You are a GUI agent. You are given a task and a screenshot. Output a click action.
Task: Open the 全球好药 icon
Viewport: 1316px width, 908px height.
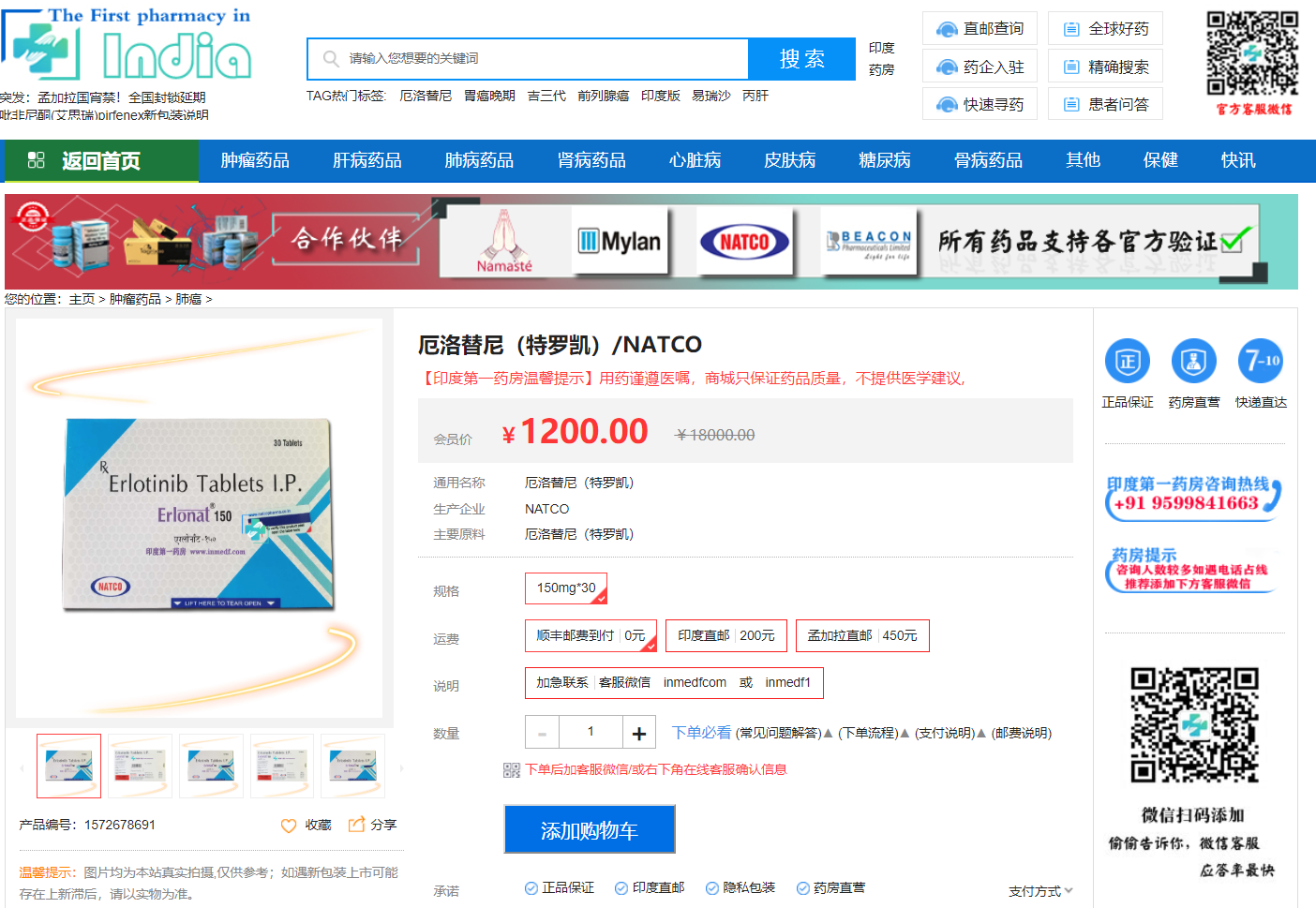pos(1104,28)
